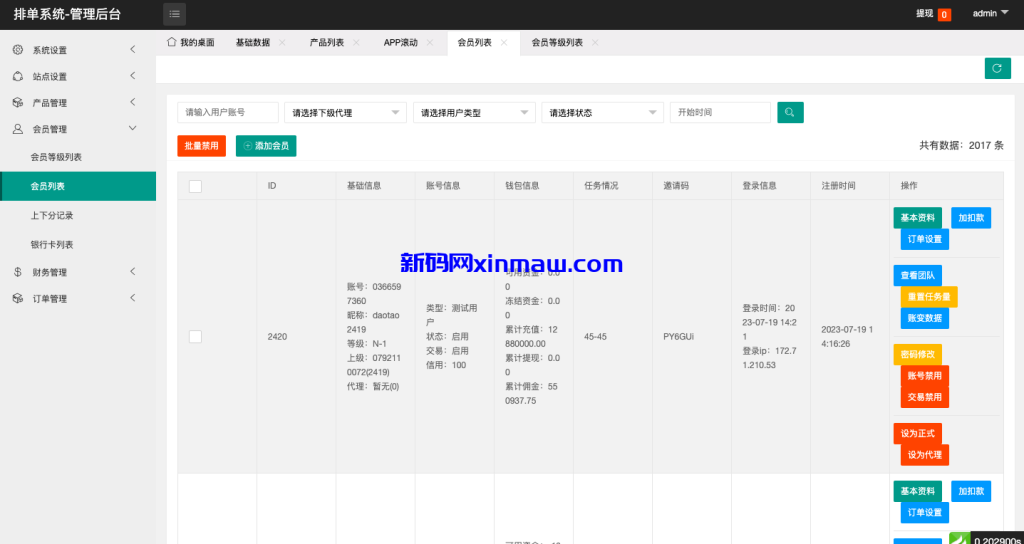
Task: Click the 排单系统-管理后台 title
Action: (x=67, y=14)
